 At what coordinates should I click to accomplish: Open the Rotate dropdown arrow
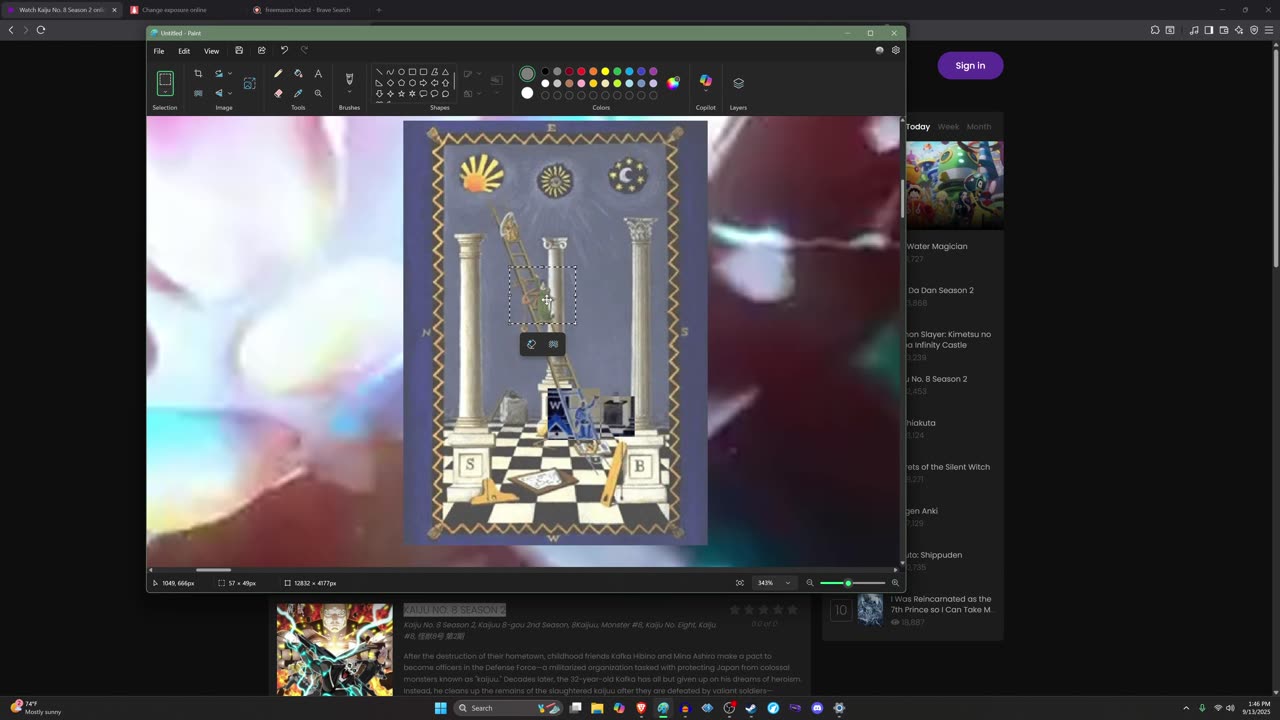click(230, 73)
